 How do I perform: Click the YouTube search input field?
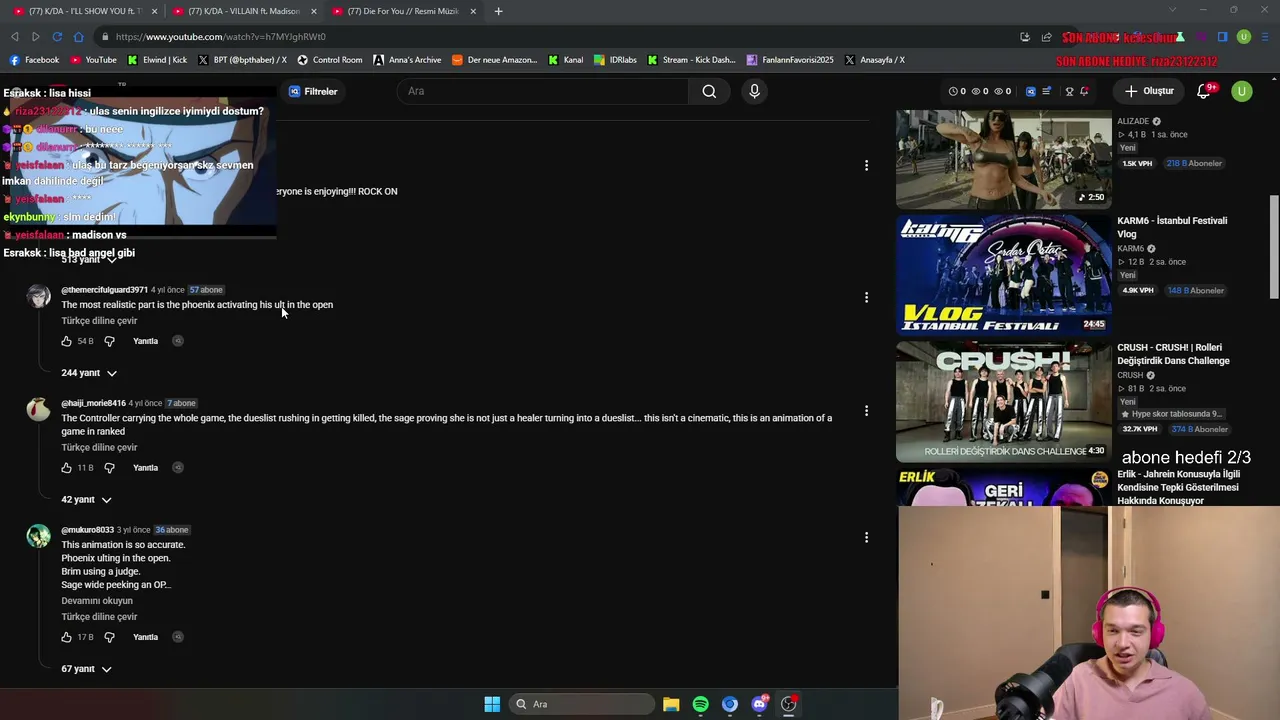click(x=543, y=91)
